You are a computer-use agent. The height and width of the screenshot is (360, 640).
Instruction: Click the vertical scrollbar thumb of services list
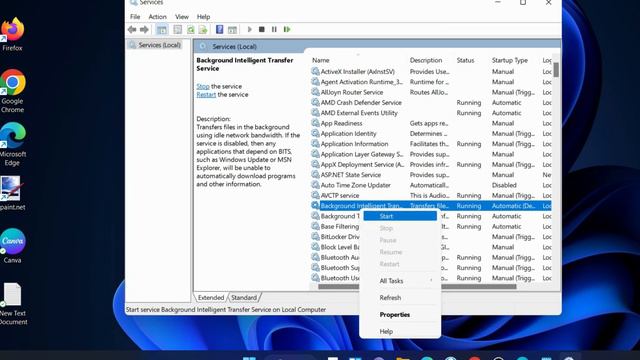(556, 69)
